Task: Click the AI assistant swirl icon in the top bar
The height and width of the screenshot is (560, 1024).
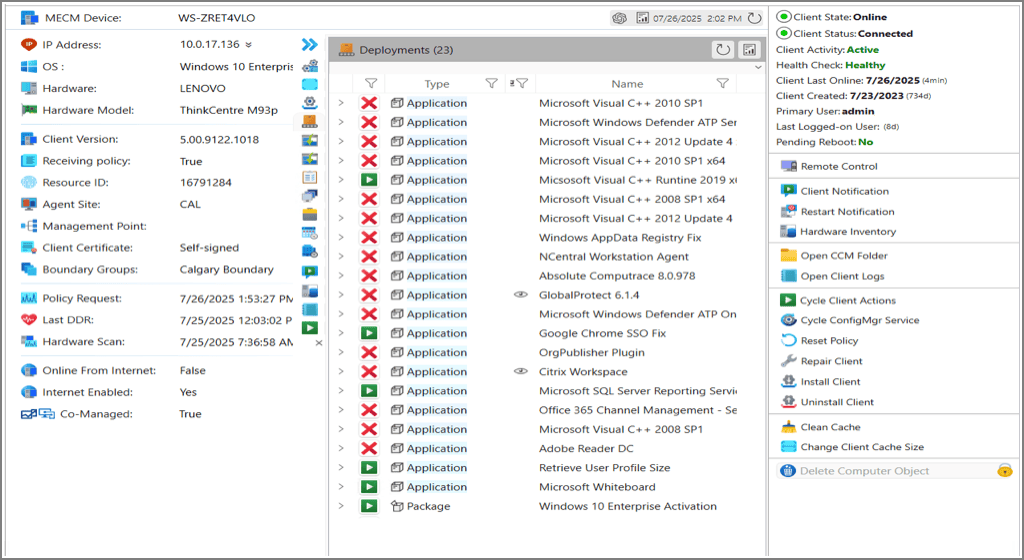Action: click(620, 18)
